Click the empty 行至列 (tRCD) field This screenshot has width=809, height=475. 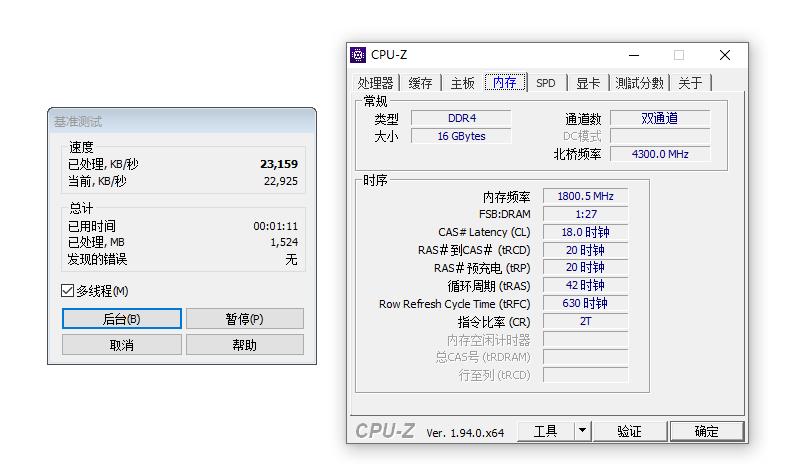coord(586,375)
